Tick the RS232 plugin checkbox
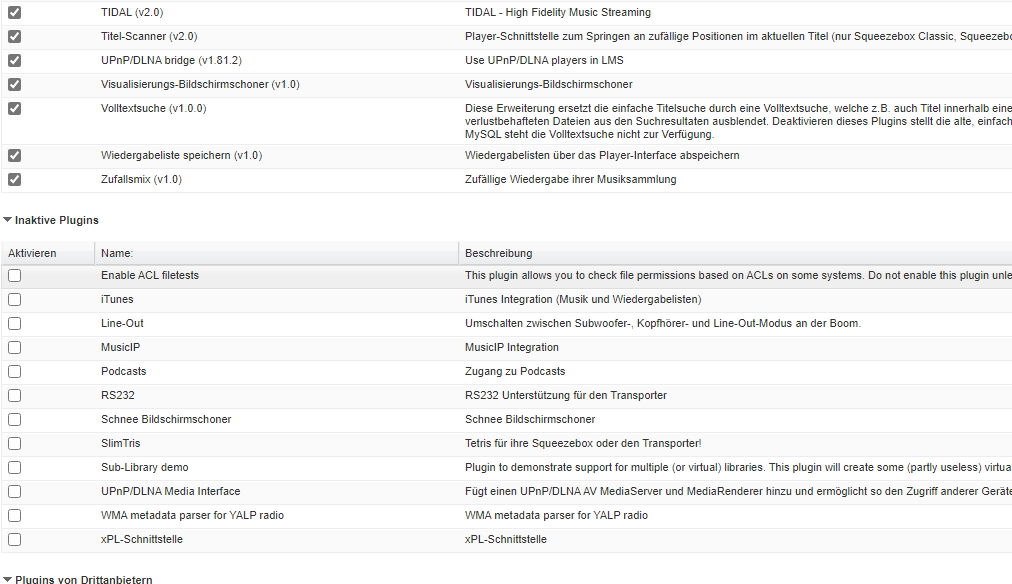This screenshot has height=584, width=1012. pos(14,396)
